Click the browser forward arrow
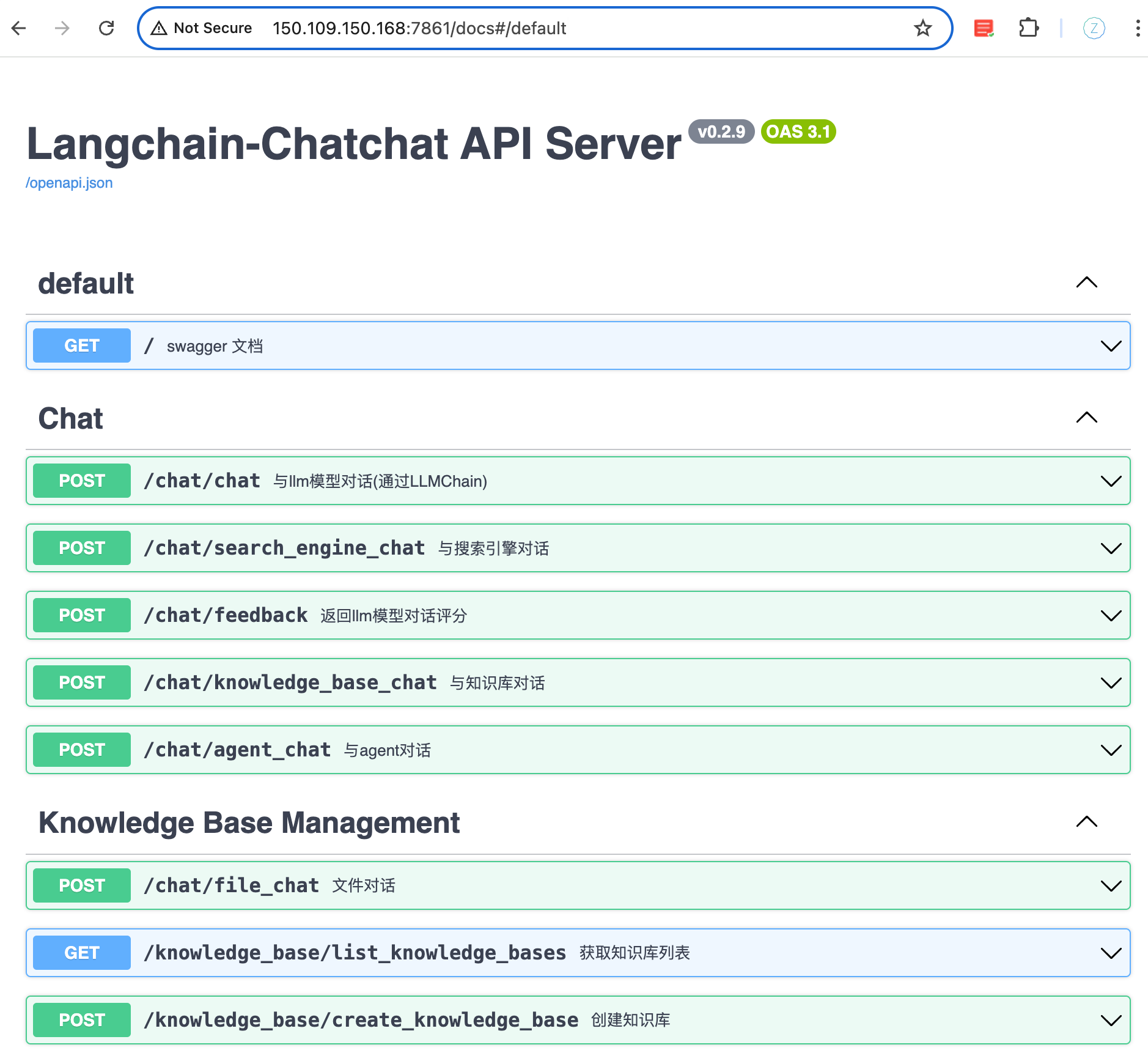 [x=62, y=28]
